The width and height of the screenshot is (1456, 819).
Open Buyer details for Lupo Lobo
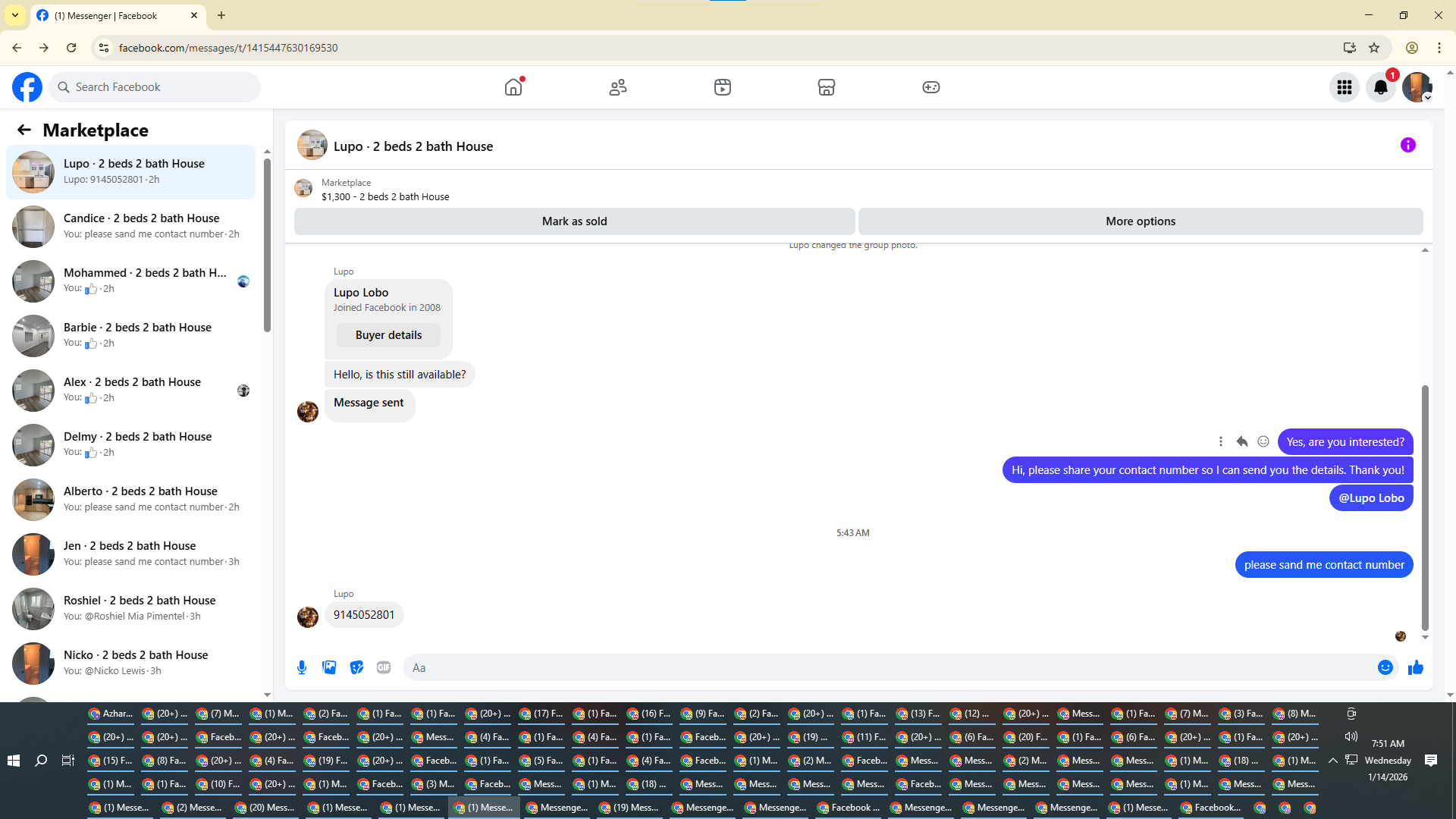pos(388,335)
